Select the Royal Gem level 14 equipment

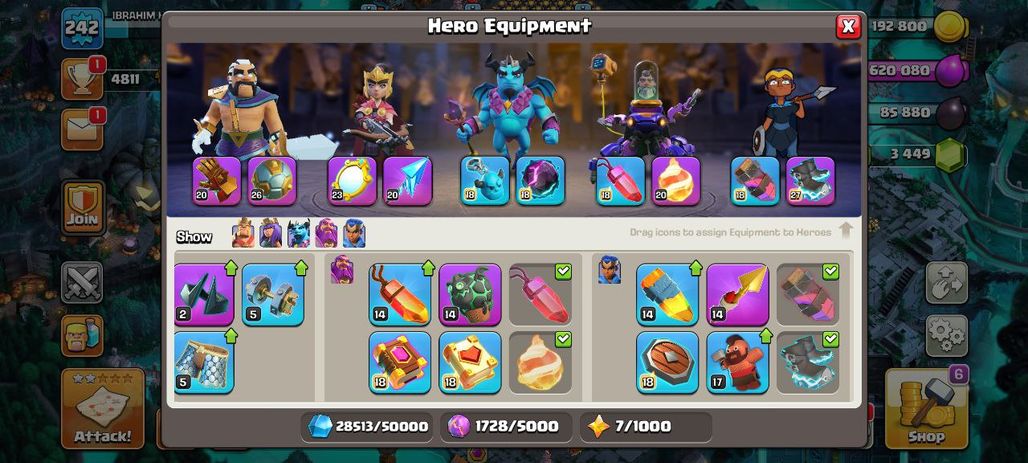667,294
